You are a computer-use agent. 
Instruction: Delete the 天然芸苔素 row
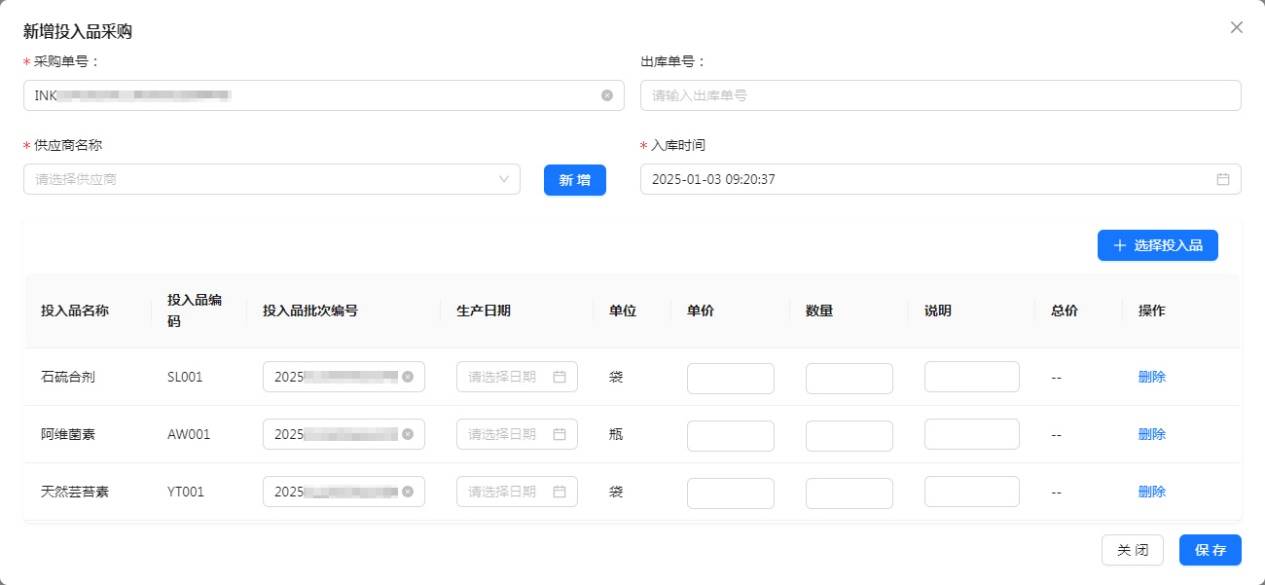pyautogui.click(x=1151, y=492)
